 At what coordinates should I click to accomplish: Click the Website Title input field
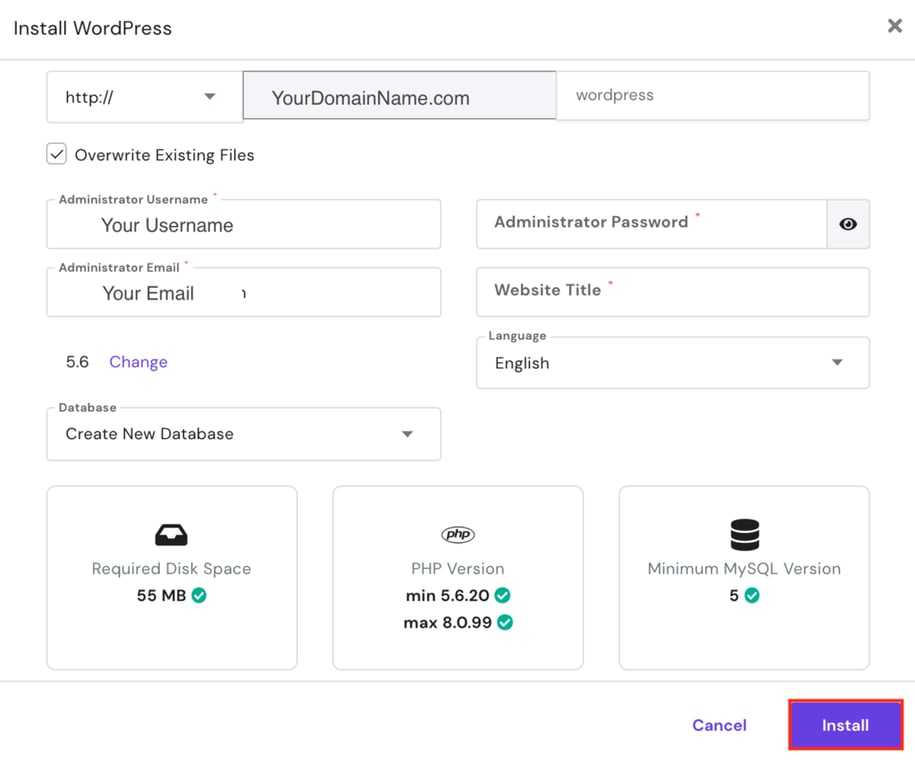(672, 291)
